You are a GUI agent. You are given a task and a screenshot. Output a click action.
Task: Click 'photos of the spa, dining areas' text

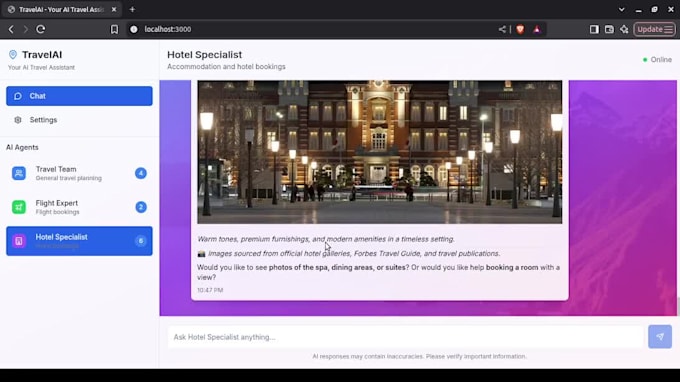pos(321,268)
